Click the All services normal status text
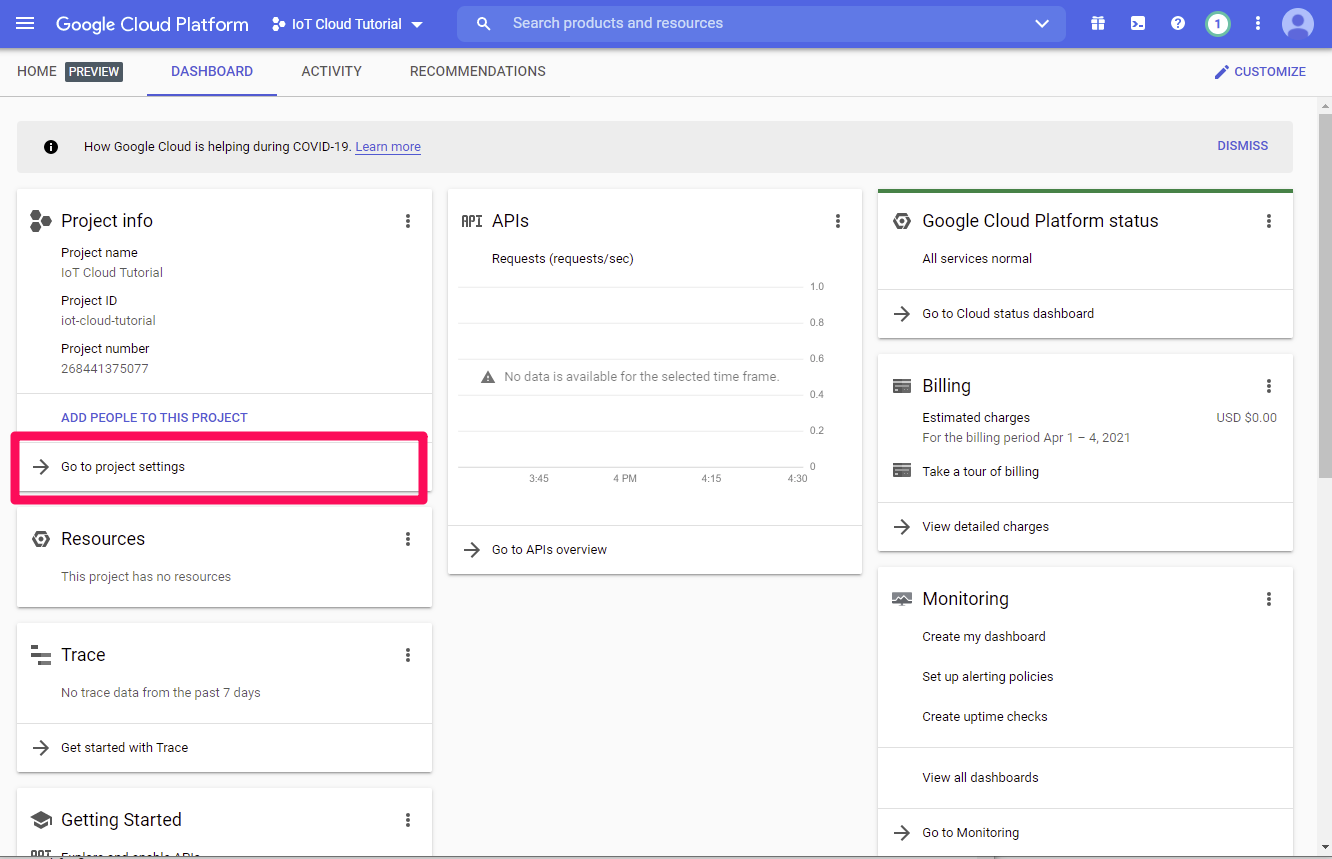The height and width of the screenshot is (859, 1332). pos(977,259)
